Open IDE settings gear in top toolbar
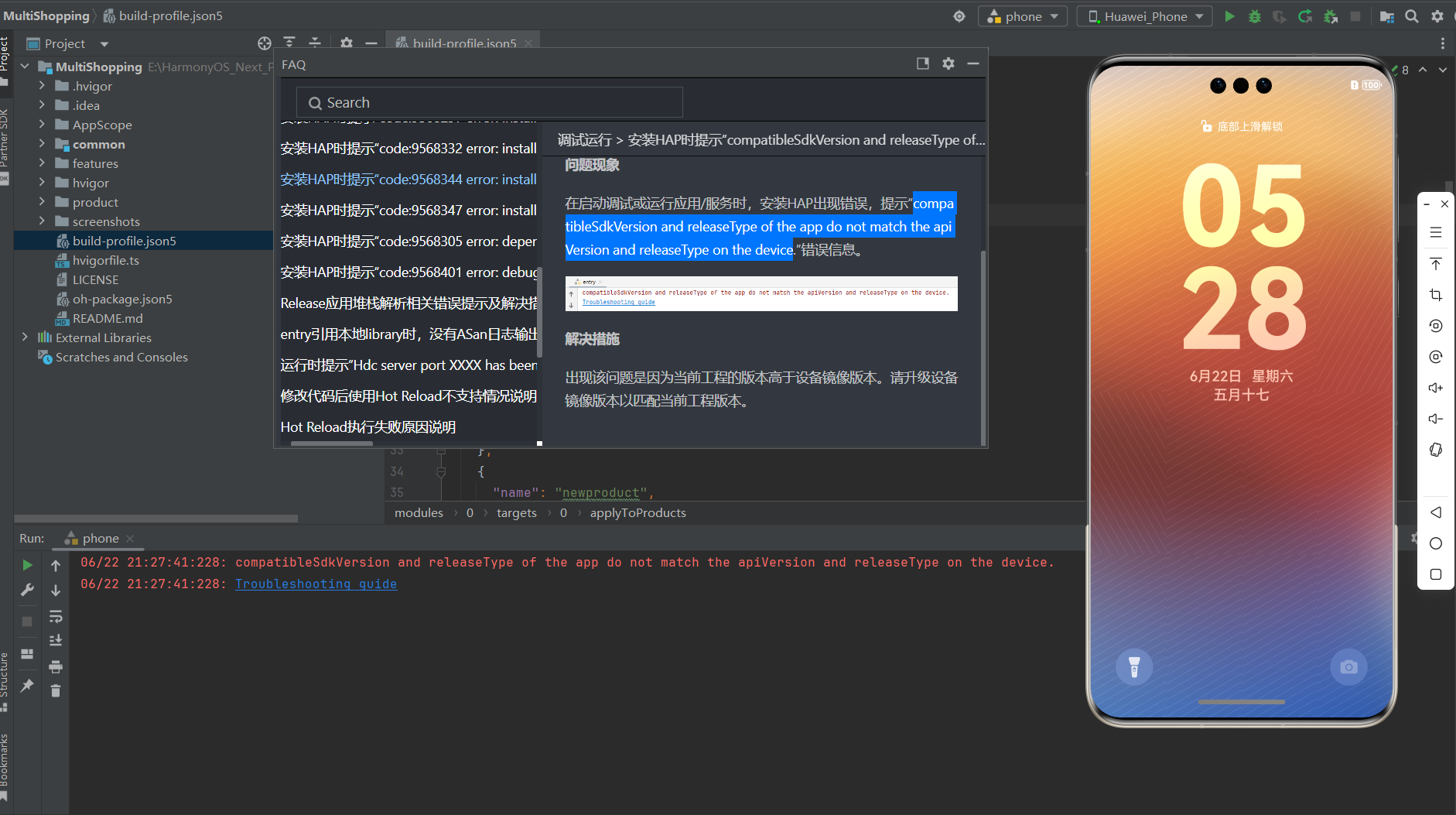The width and height of the screenshot is (1456, 815). pos(1437,16)
